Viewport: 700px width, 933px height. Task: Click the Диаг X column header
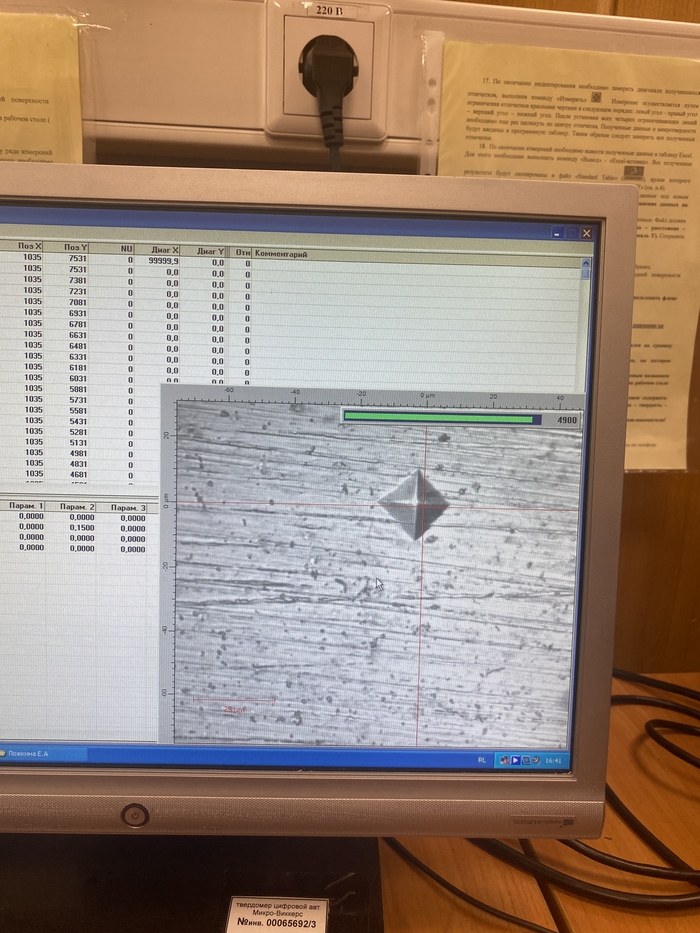coord(157,250)
